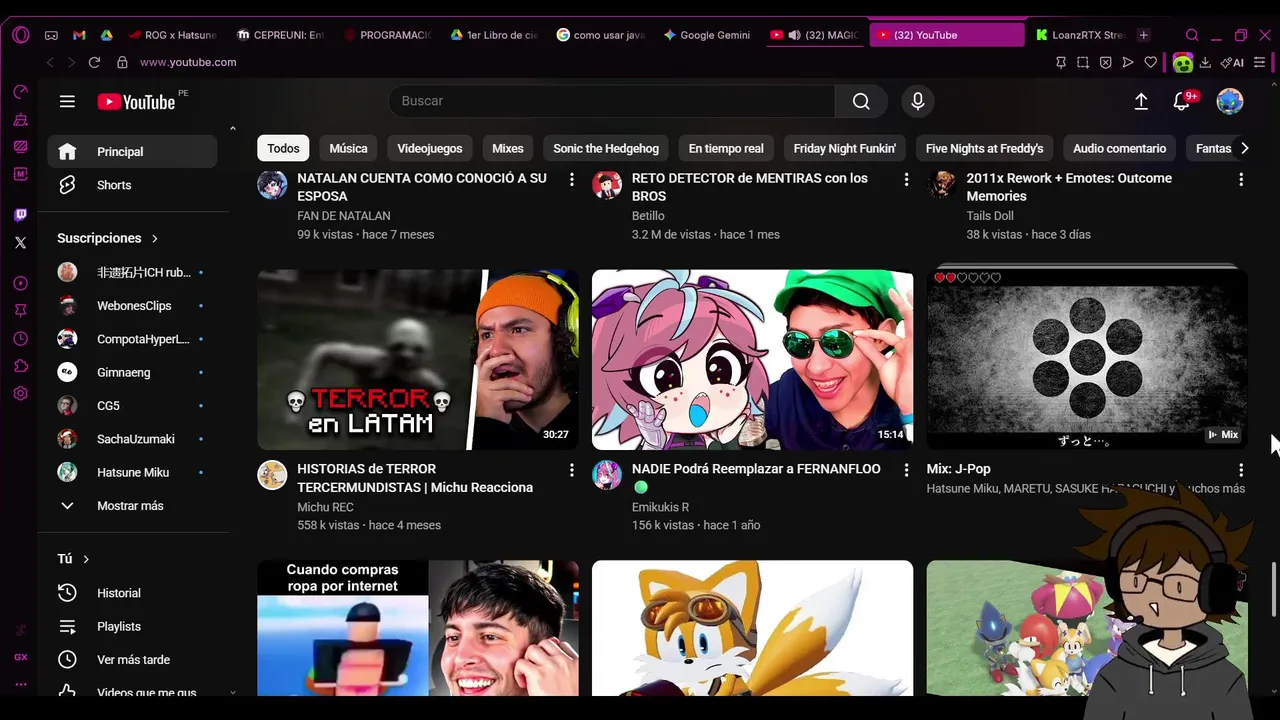
Task: Select the Videojuegos filter chip
Action: tap(430, 148)
